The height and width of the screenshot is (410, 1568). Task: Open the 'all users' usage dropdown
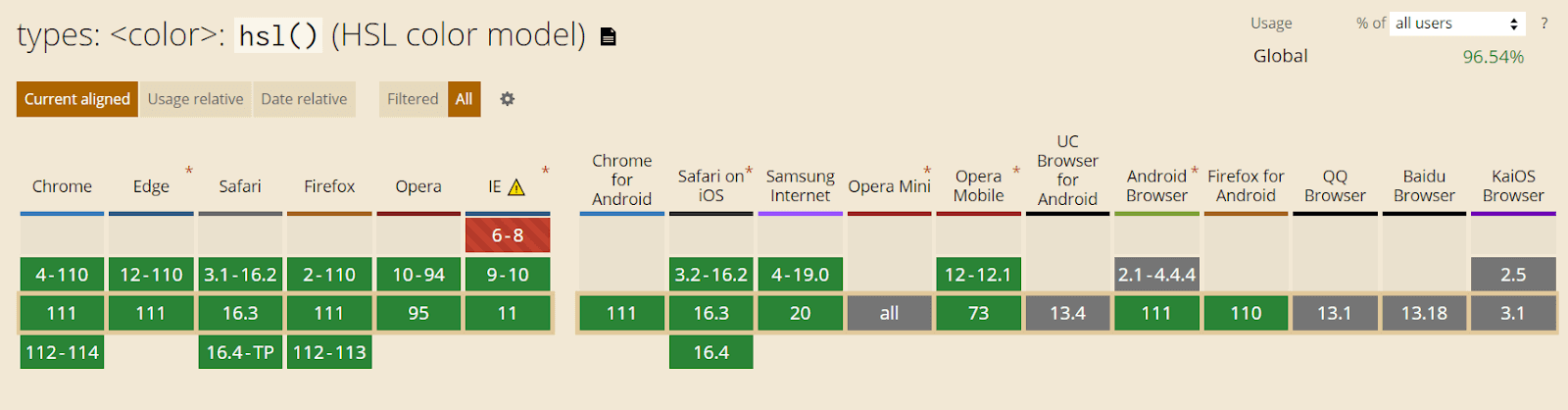click(x=1457, y=24)
